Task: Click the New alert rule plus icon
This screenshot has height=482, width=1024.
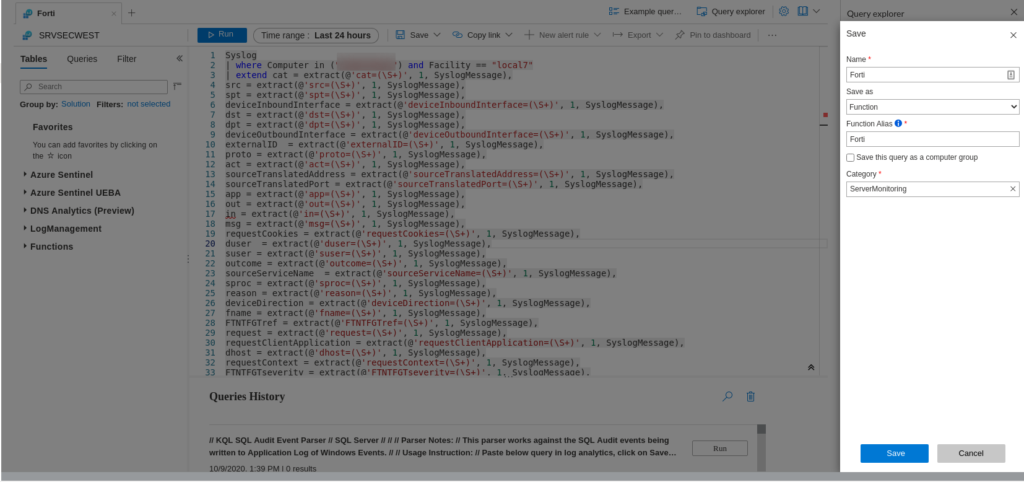Action: (529, 35)
